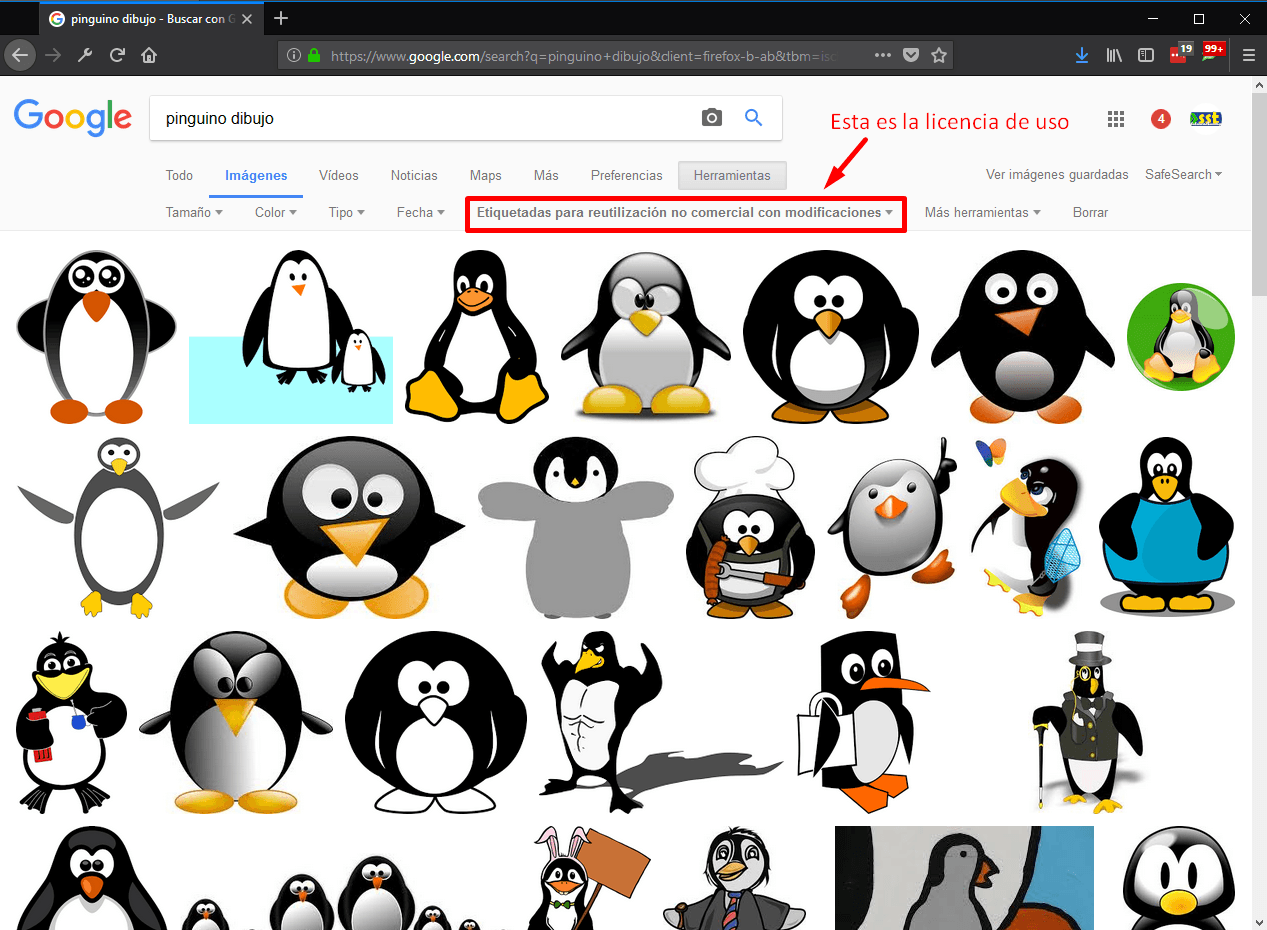
Task: Open Ver imágenes guardadas link
Action: [1057, 174]
